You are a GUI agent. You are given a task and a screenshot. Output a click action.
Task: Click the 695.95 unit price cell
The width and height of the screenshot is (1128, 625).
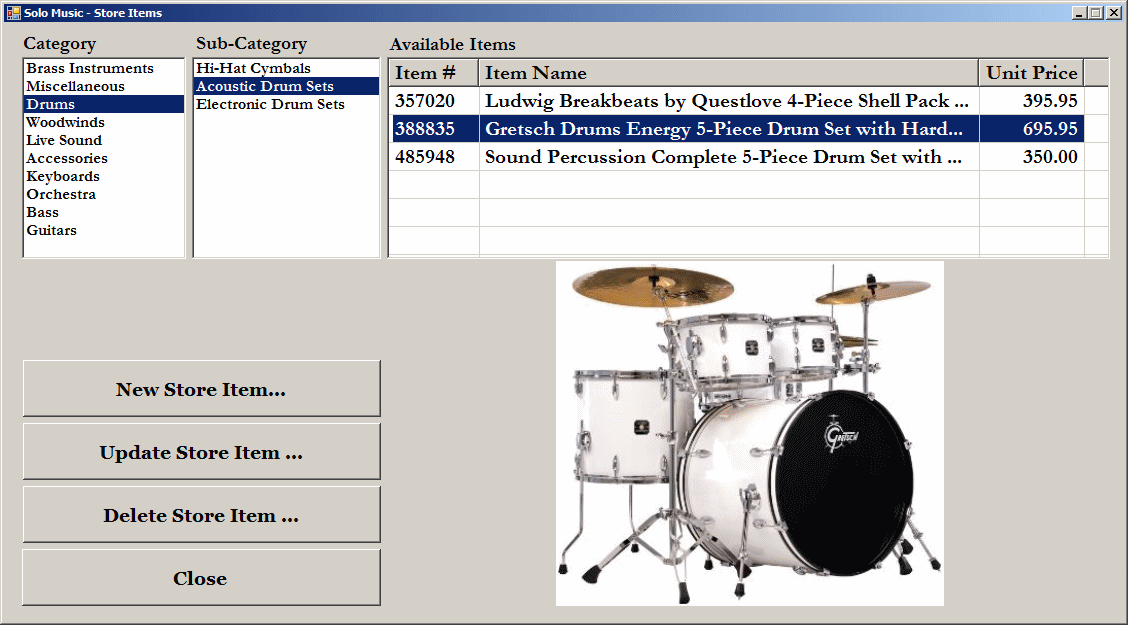pyautogui.click(x=1032, y=129)
